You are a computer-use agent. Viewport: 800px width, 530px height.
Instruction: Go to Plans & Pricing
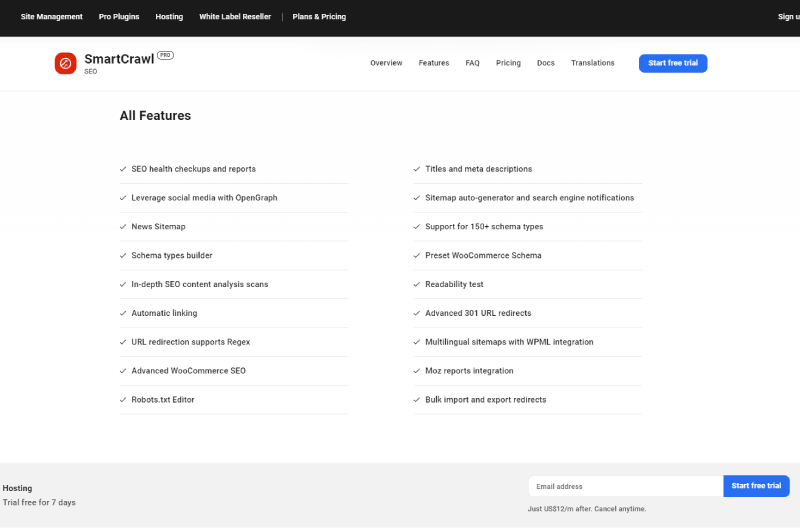tap(319, 17)
